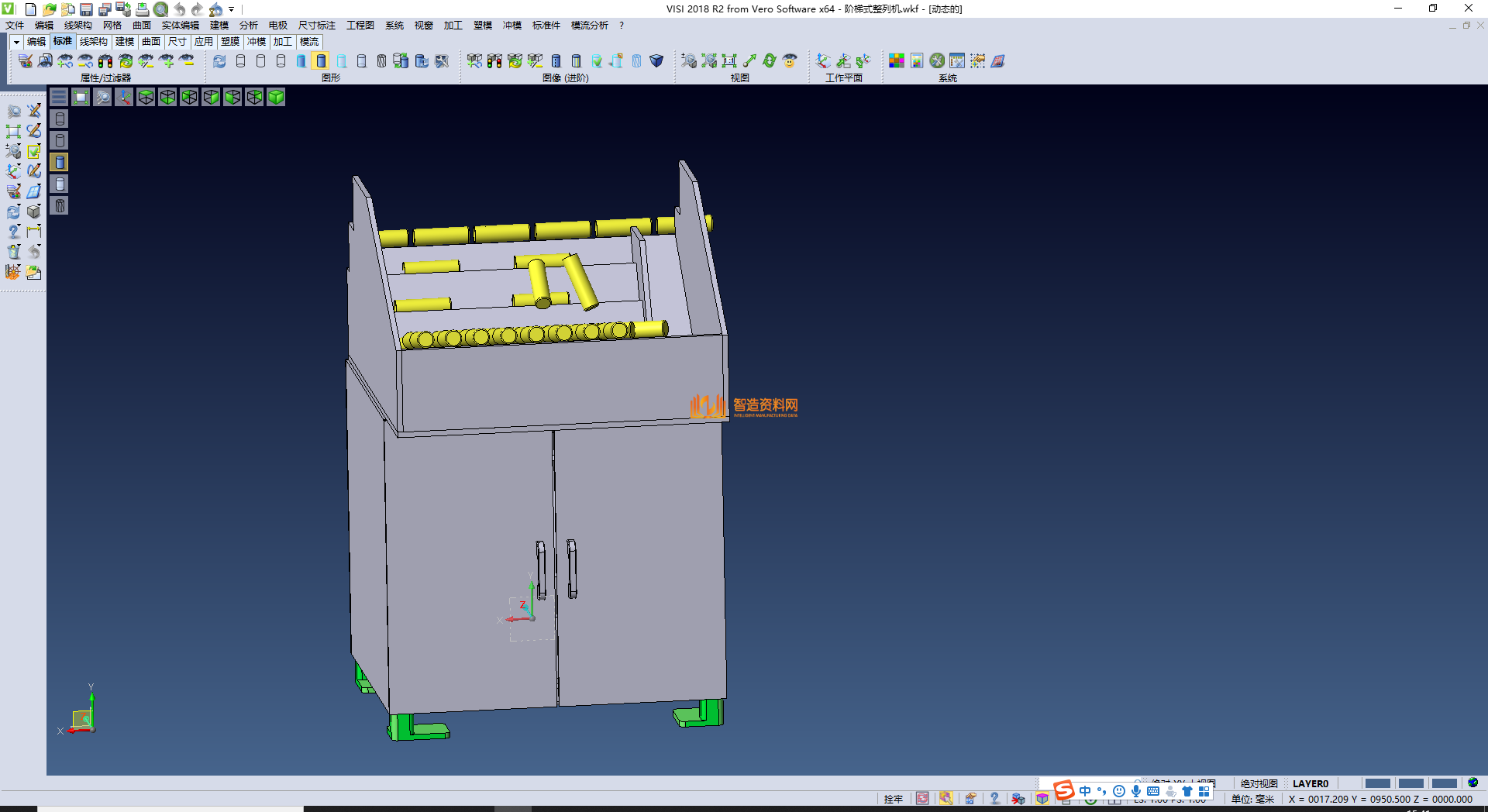Click the color palette grid icon

[x=897, y=61]
